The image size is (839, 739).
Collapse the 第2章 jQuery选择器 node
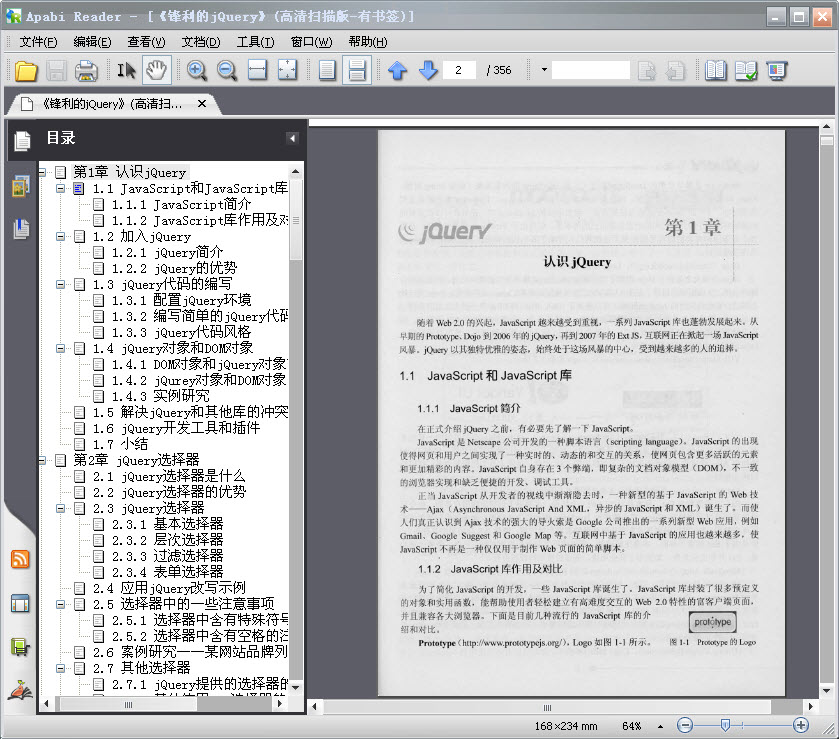[42, 460]
